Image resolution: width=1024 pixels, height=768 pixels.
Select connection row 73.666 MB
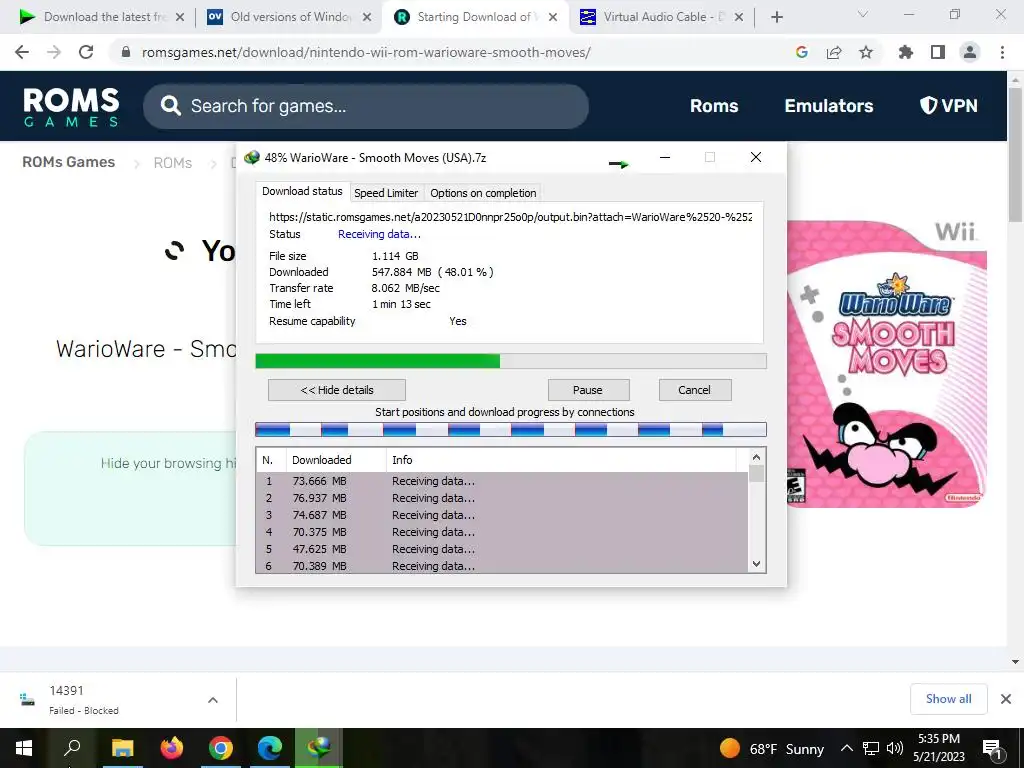point(502,481)
